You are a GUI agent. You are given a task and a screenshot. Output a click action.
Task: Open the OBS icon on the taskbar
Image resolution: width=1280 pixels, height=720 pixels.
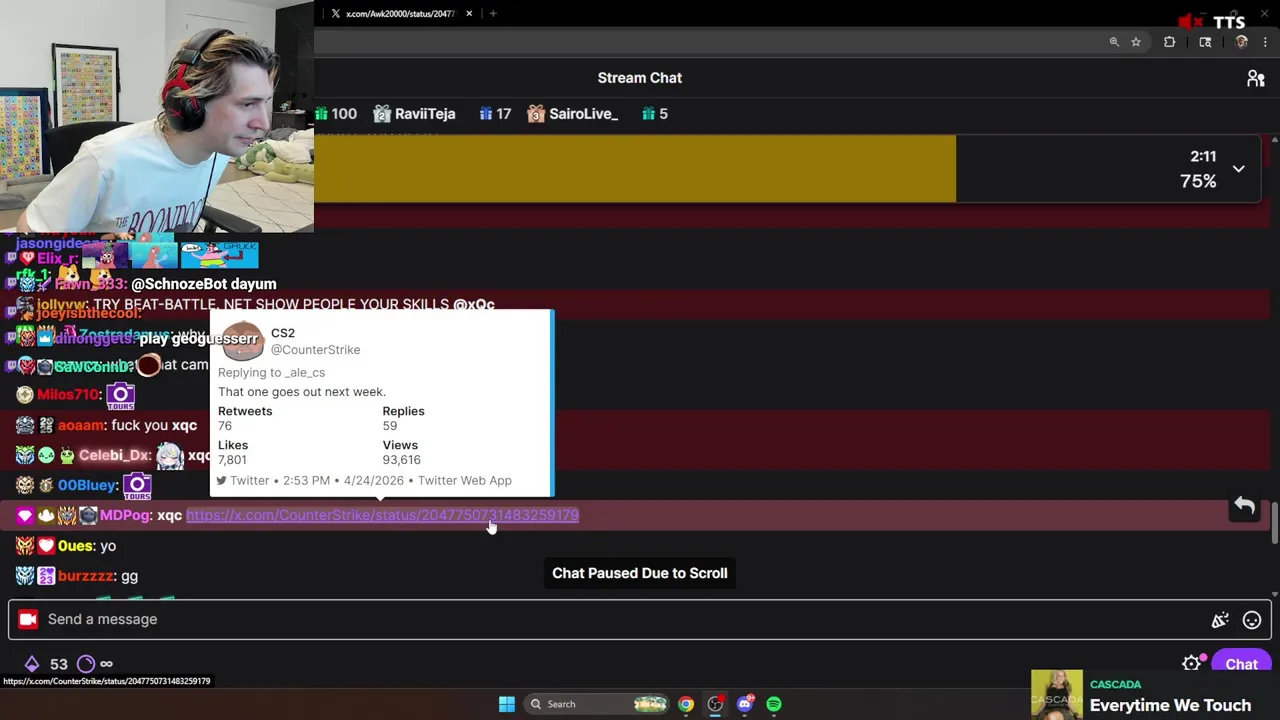click(715, 704)
